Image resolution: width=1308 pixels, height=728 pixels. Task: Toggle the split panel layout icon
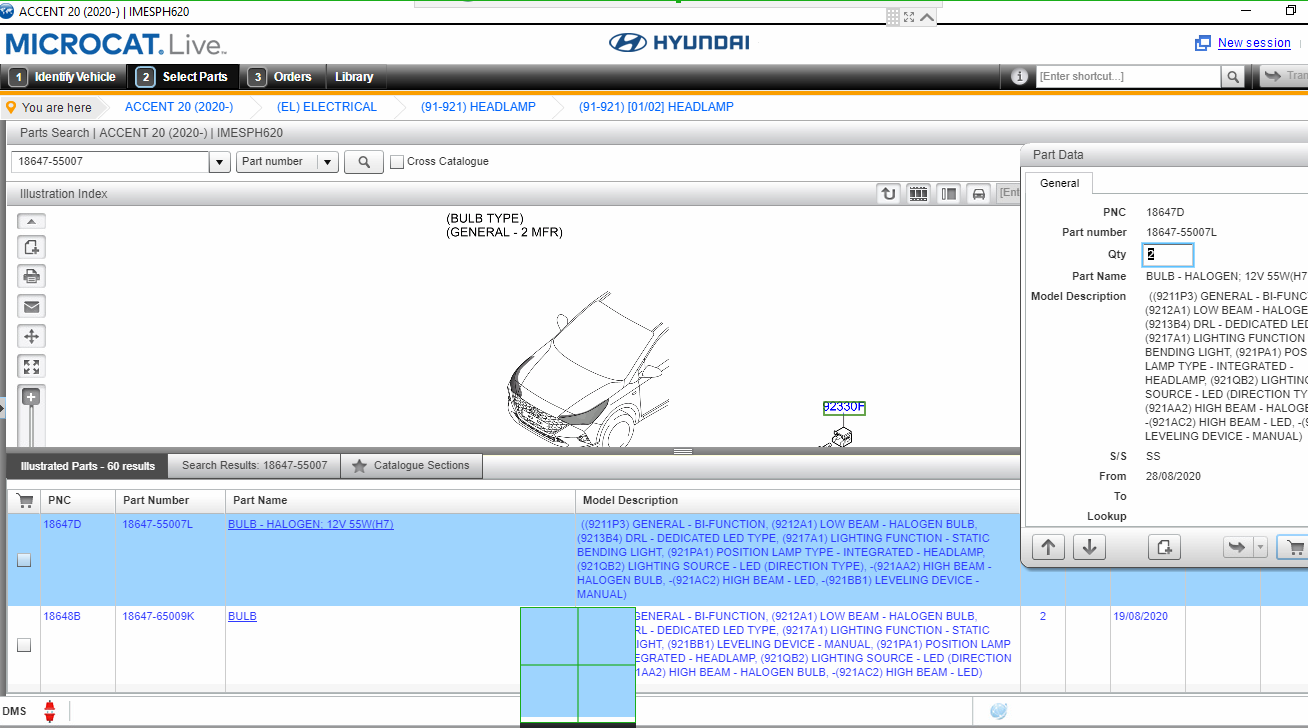(949, 194)
